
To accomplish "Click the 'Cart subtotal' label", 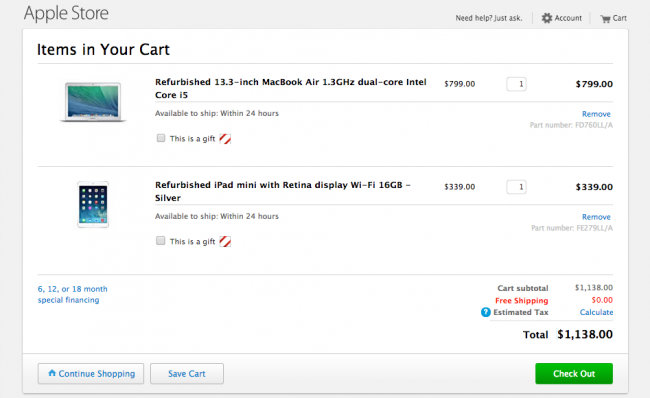I will (523, 288).
